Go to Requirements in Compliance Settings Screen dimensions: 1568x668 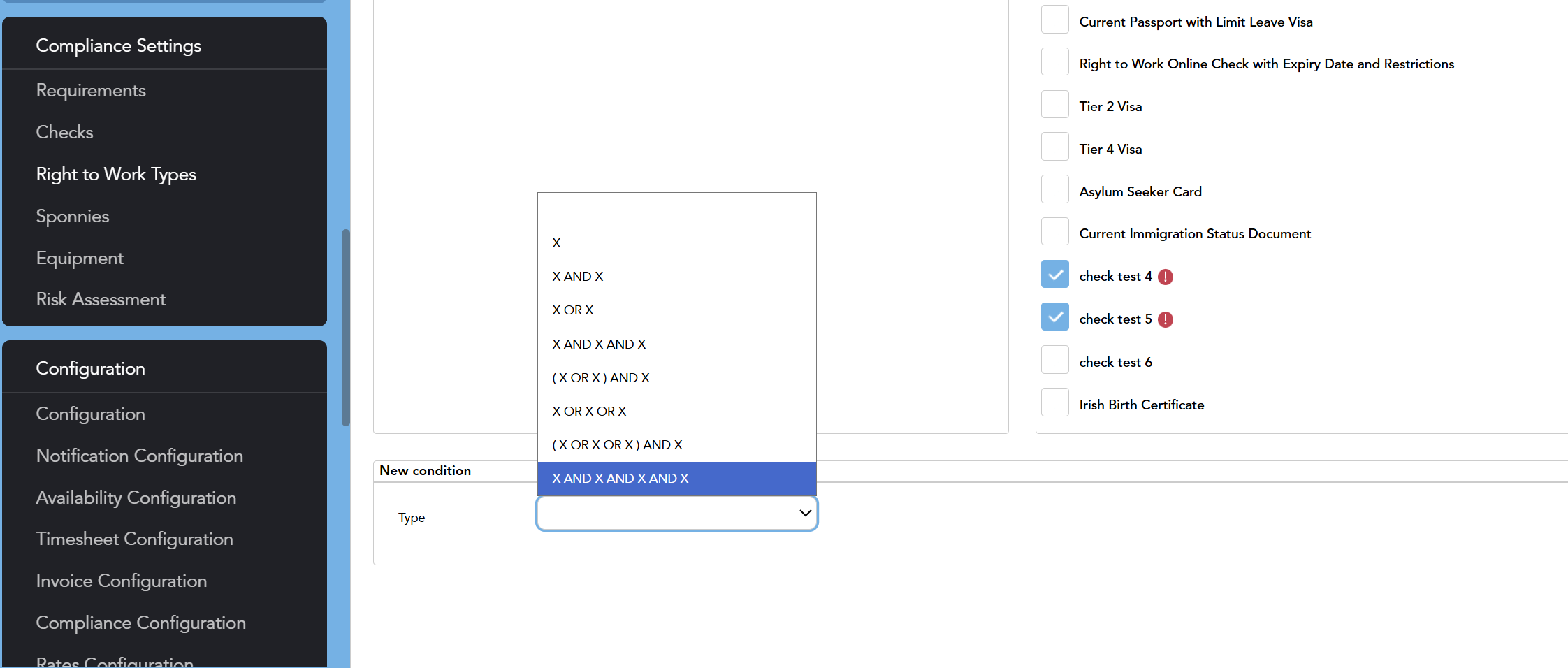pyautogui.click(x=91, y=90)
